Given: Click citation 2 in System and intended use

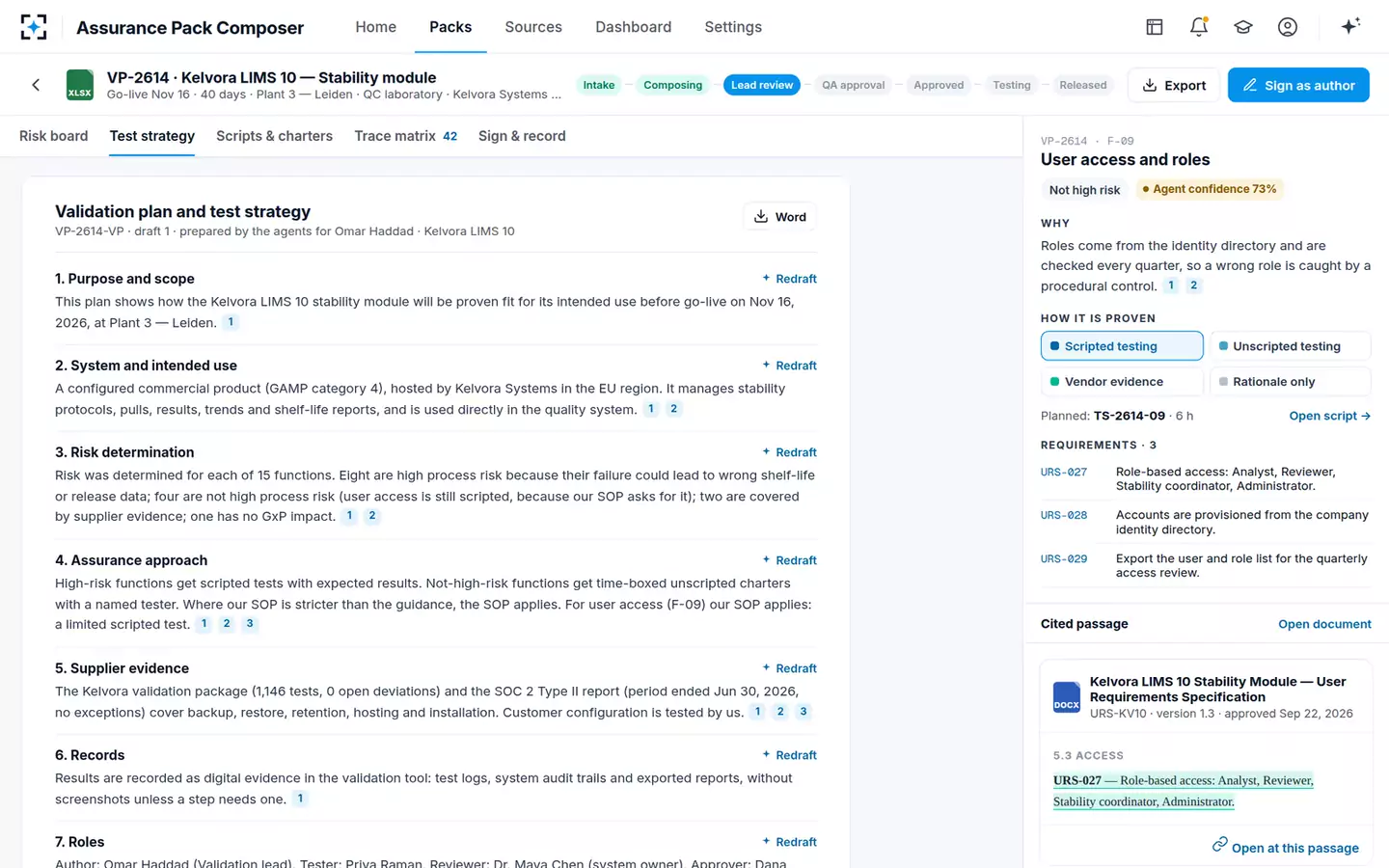Looking at the screenshot, I should point(674,409).
